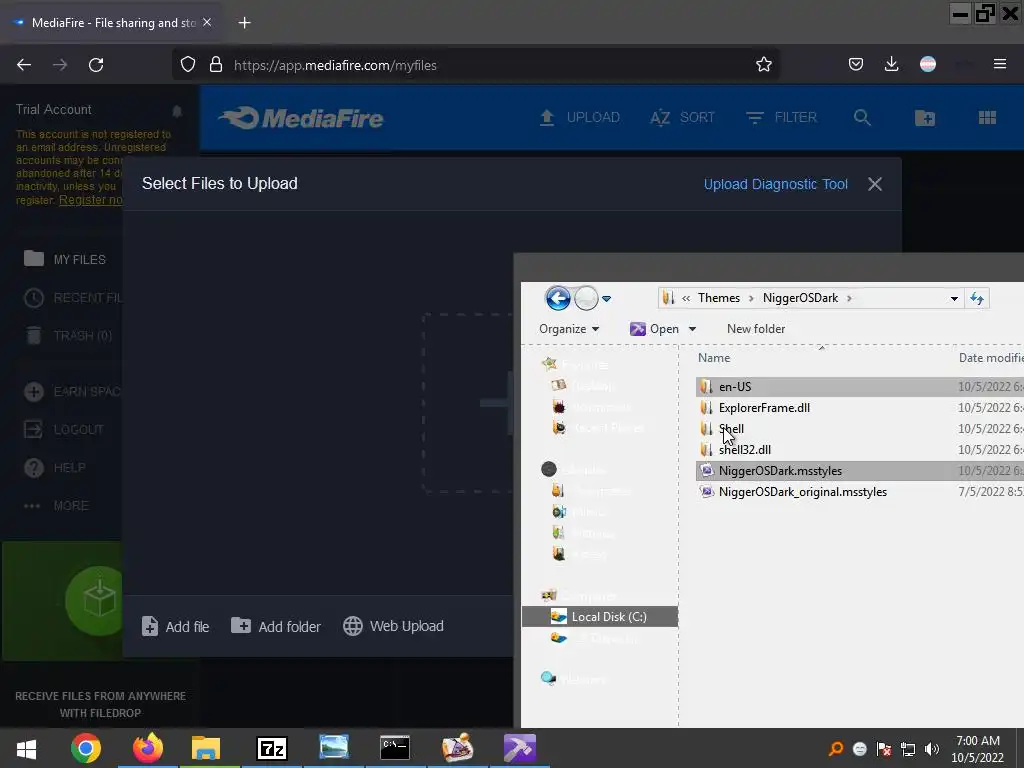Switch to grid view icon
This screenshot has height=768, width=1024.
click(987, 118)
